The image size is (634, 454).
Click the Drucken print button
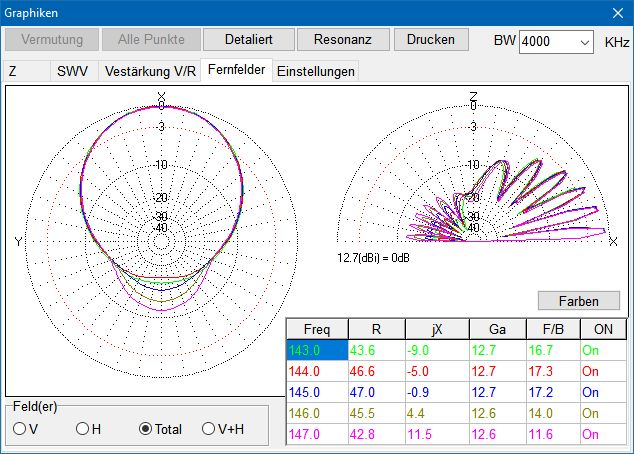tap(431, 40)
